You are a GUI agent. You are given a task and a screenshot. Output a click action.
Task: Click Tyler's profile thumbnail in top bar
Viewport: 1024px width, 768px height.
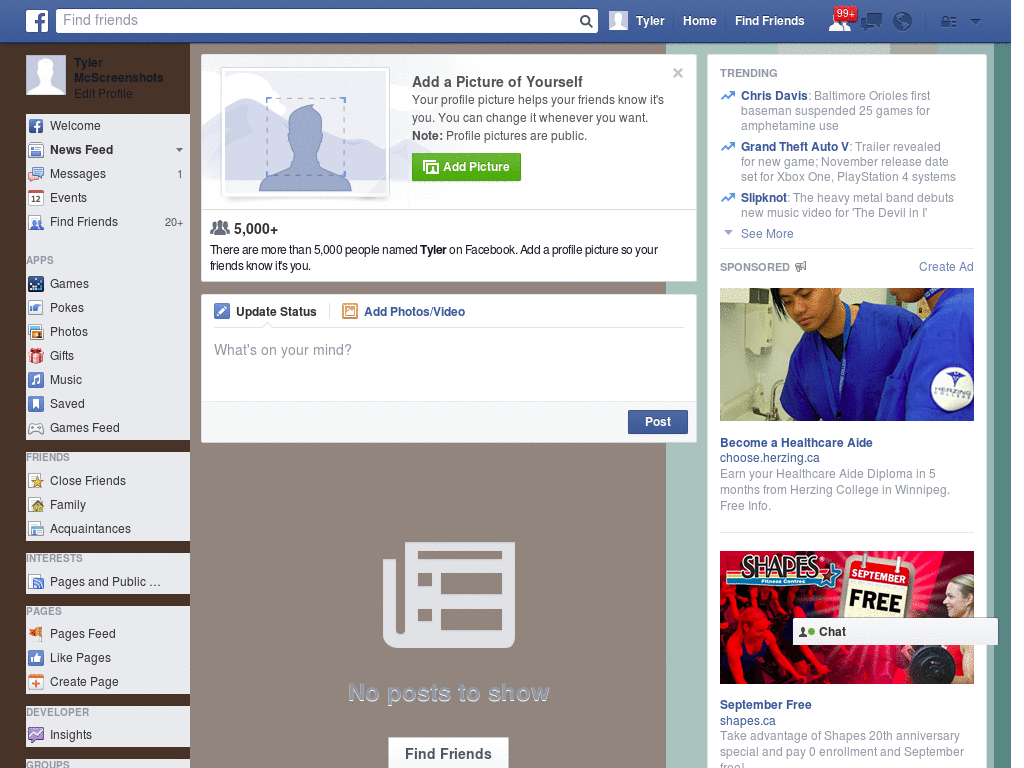tap(618, 21)
